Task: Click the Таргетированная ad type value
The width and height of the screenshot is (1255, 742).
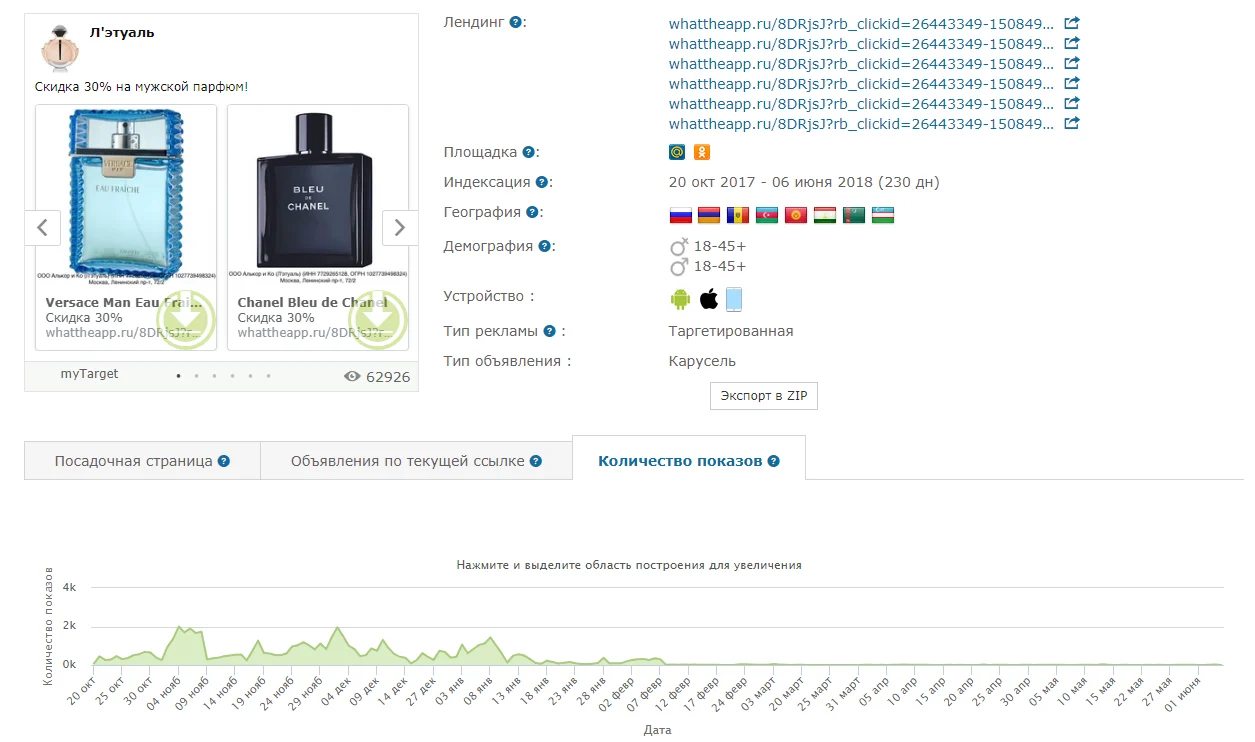Action: pos(731,331)
